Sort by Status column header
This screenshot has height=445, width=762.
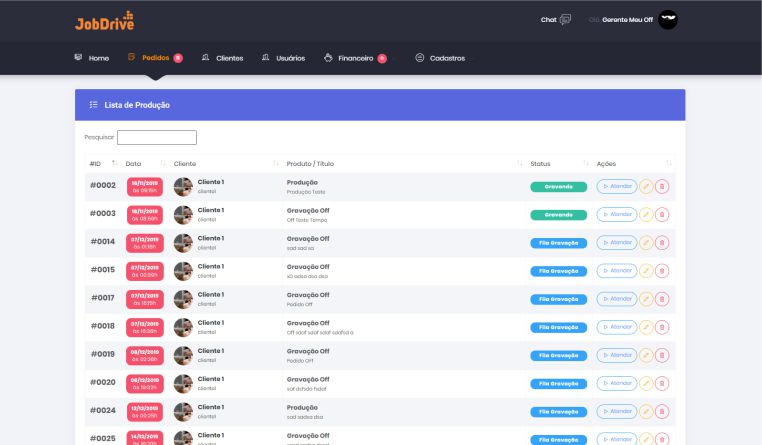(x=541, y=163)
